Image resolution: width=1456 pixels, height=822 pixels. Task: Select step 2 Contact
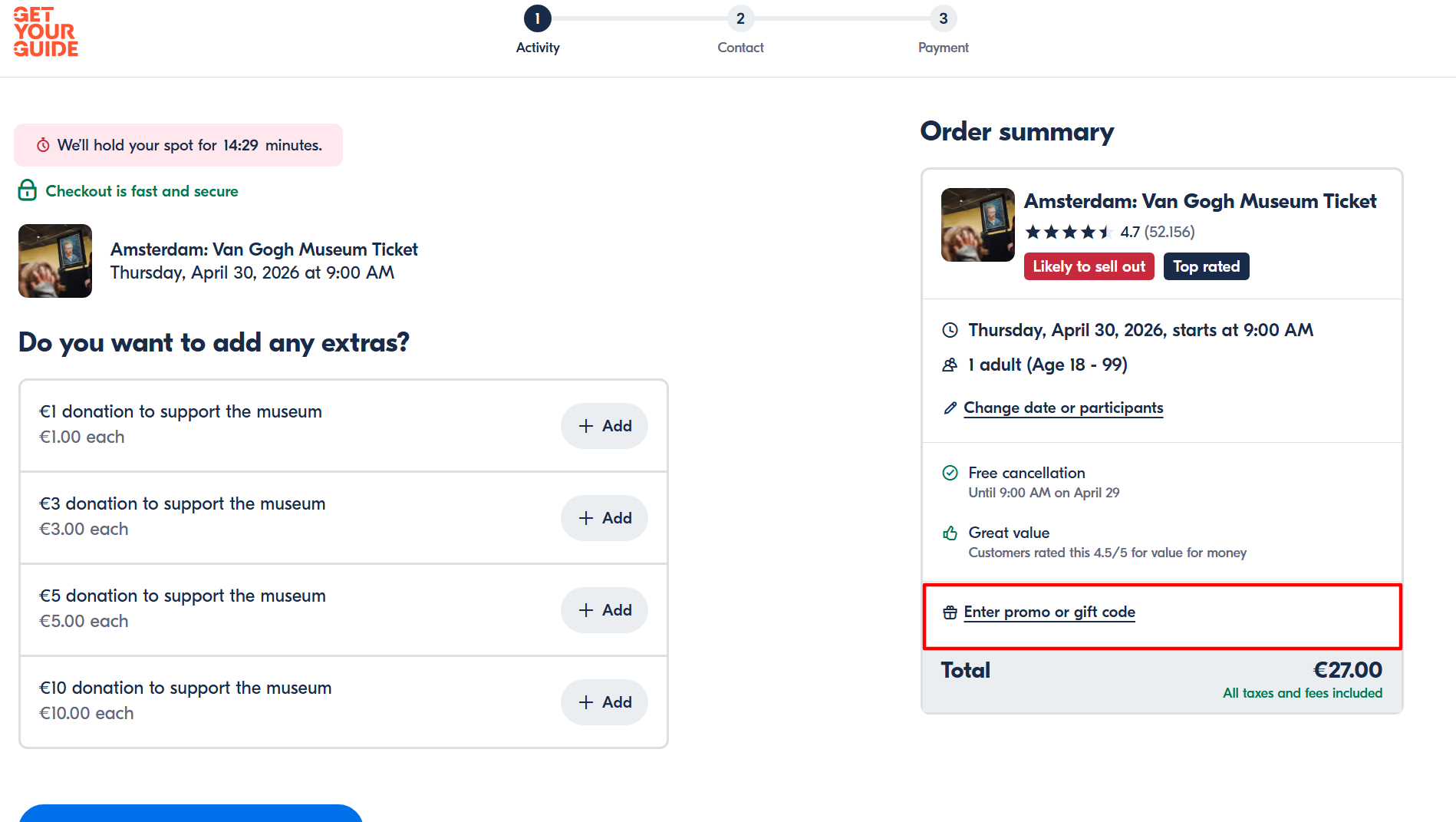tap(740, 18)
